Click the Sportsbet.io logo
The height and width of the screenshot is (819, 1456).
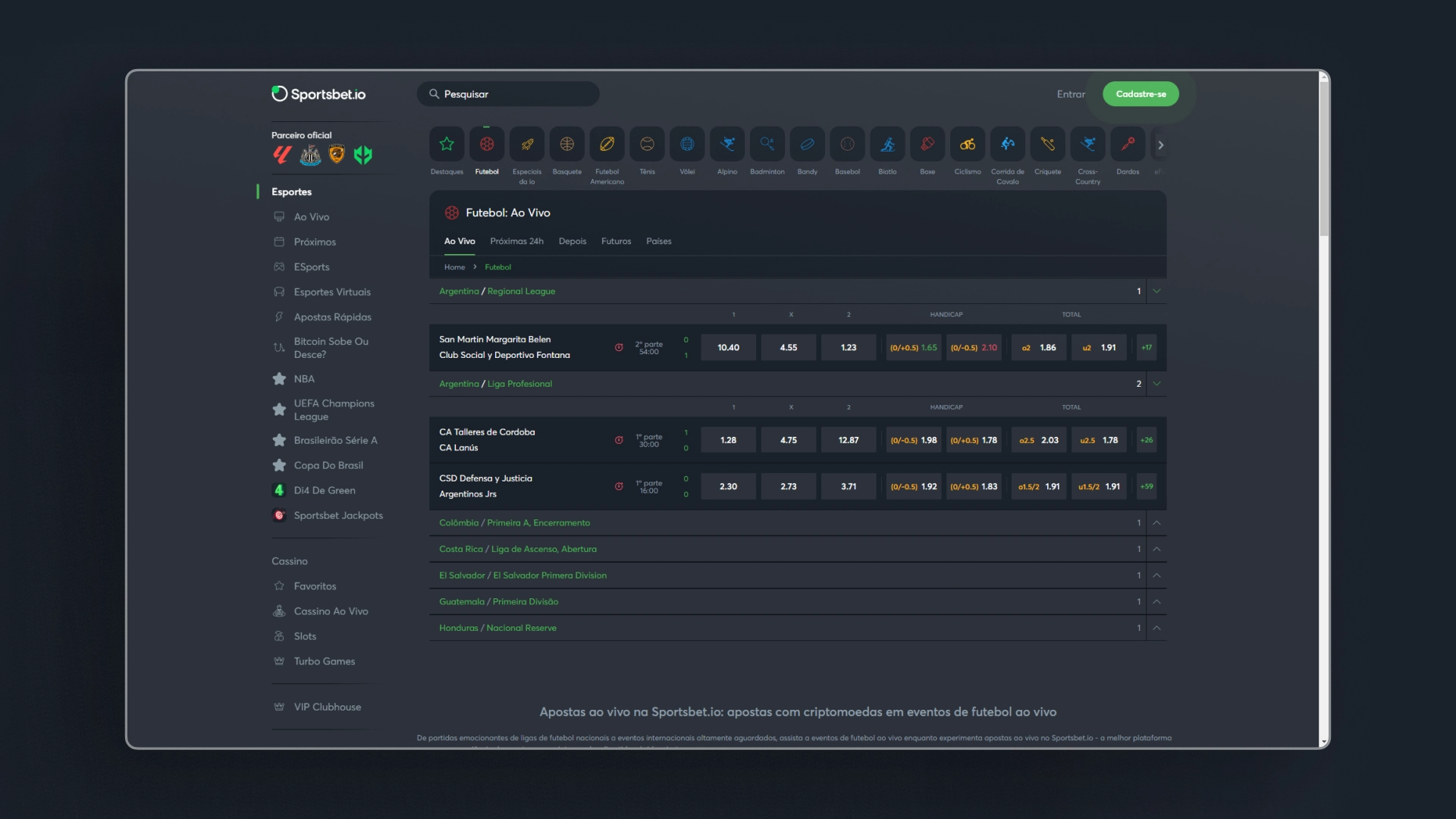pyautogui.click(x=318, y=94)
